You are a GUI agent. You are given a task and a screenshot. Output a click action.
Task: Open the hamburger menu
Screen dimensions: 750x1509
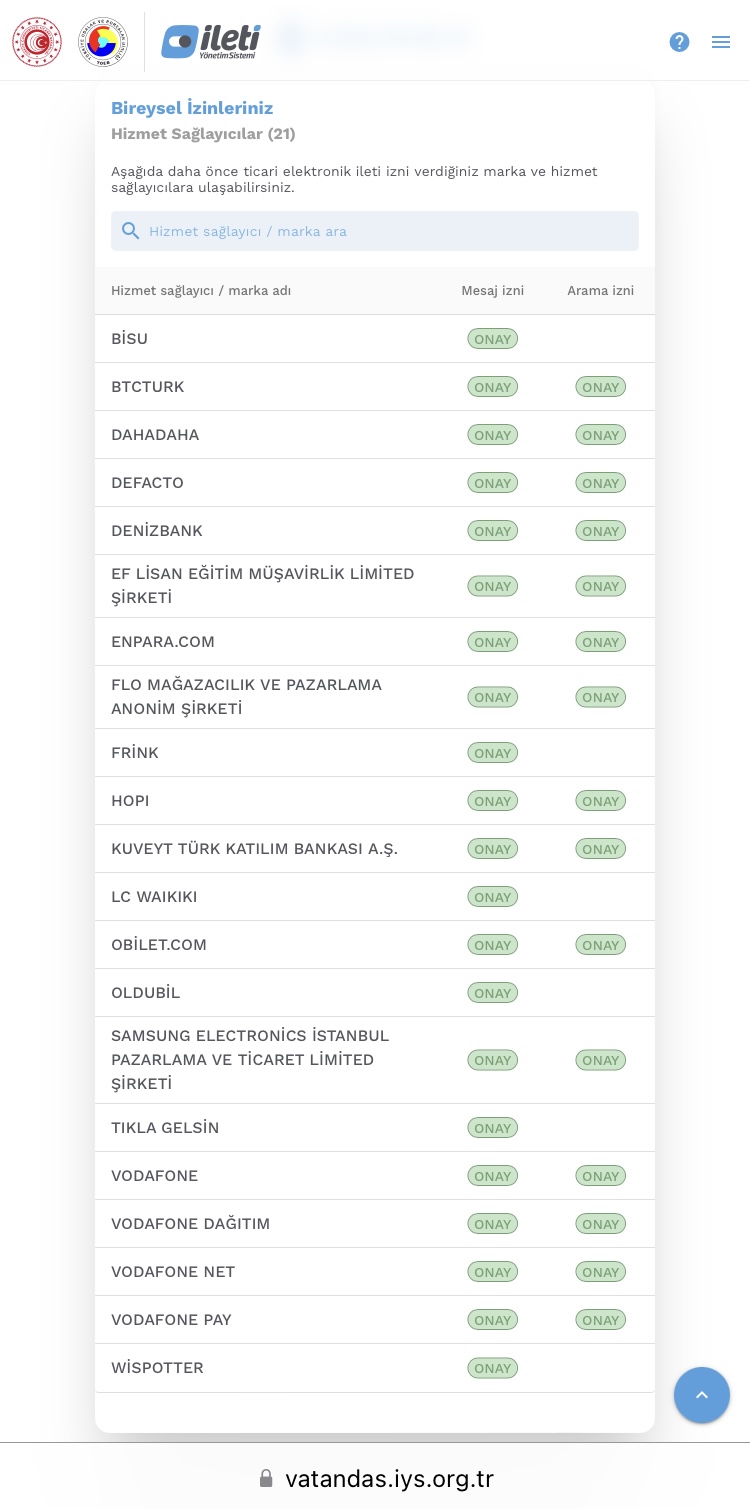(721, 42)
